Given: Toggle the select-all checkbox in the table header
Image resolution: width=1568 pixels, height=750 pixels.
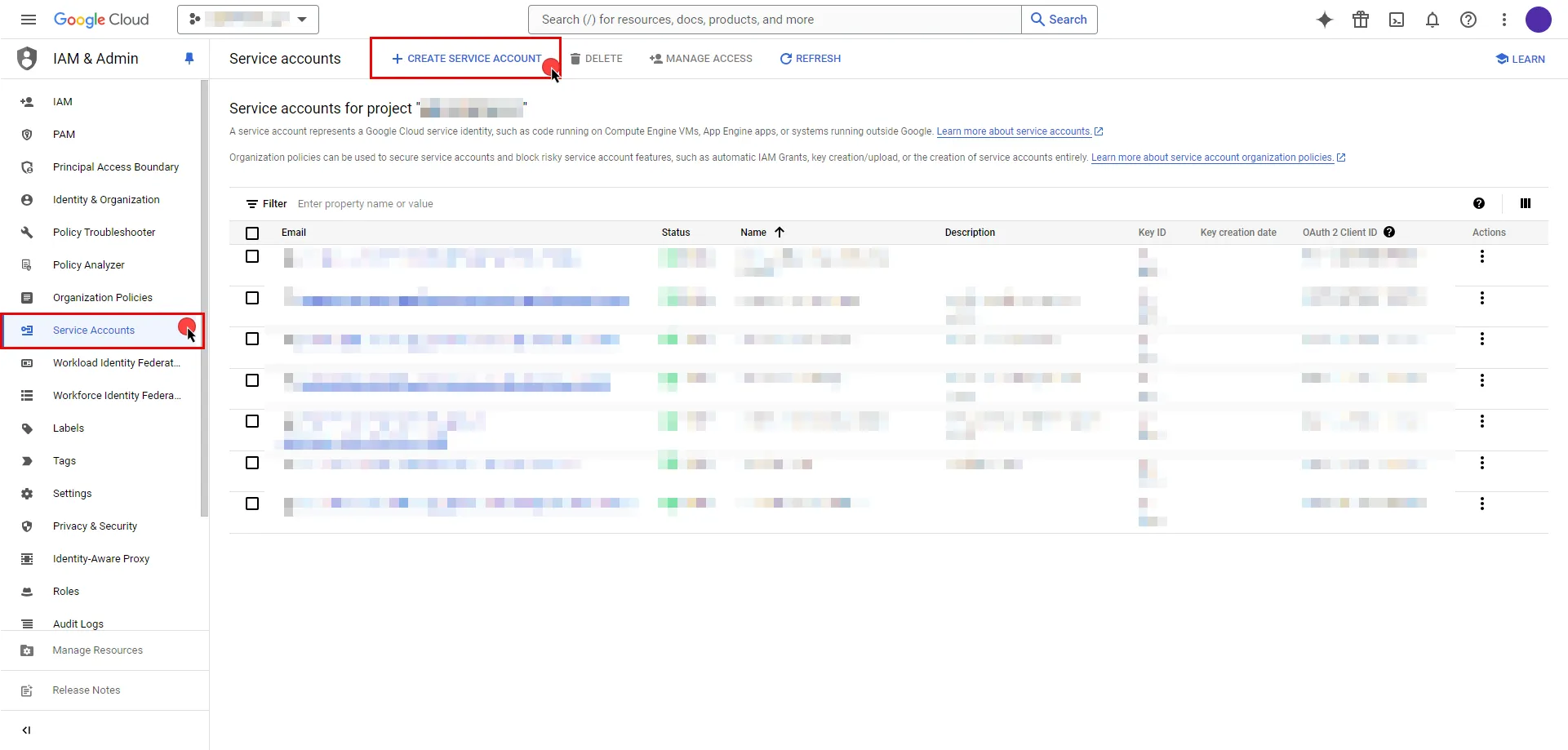Looking at the screenshot, I should tap(251, 233).
